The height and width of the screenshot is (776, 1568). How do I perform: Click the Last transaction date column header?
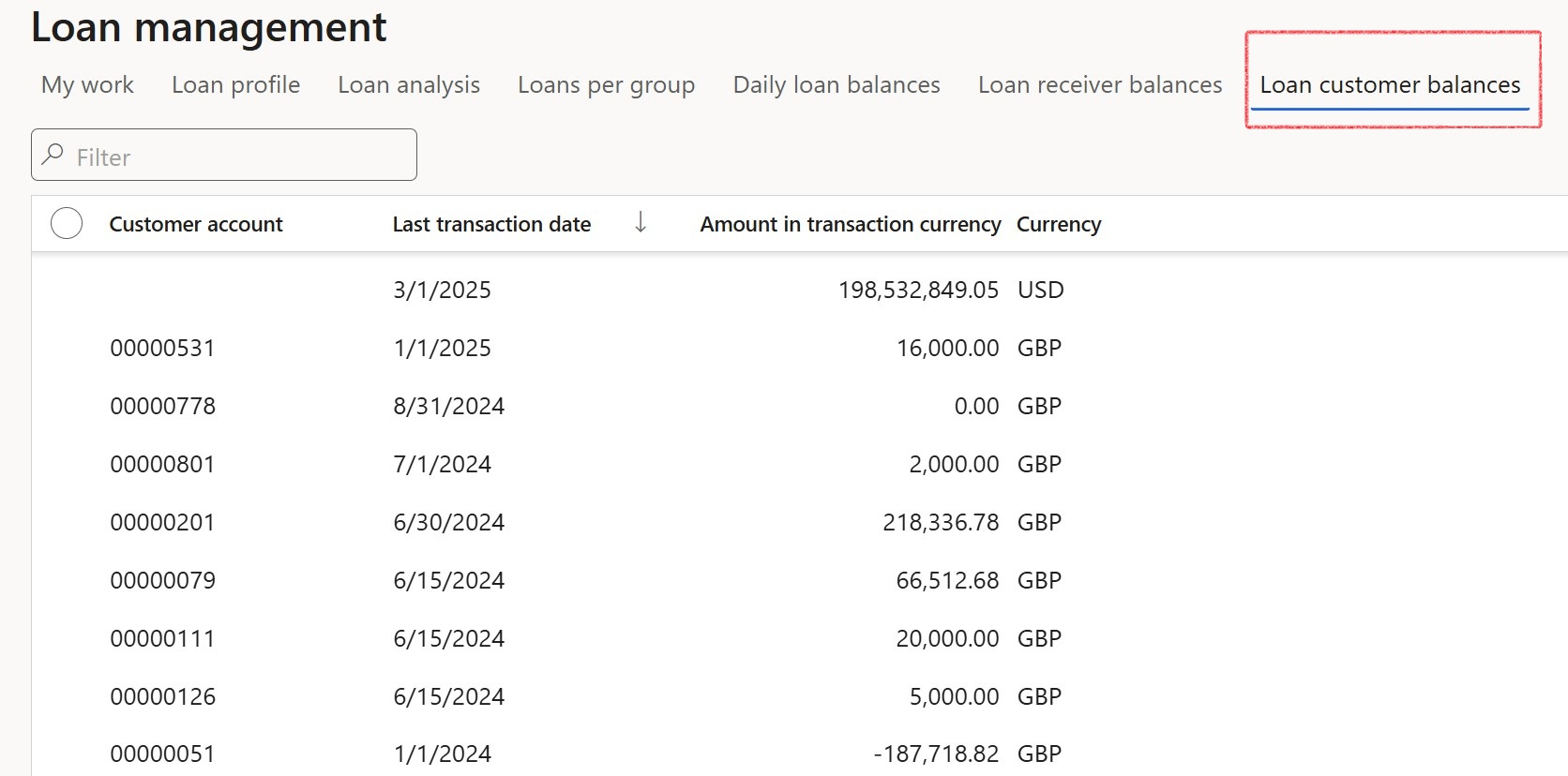[491, 224]
